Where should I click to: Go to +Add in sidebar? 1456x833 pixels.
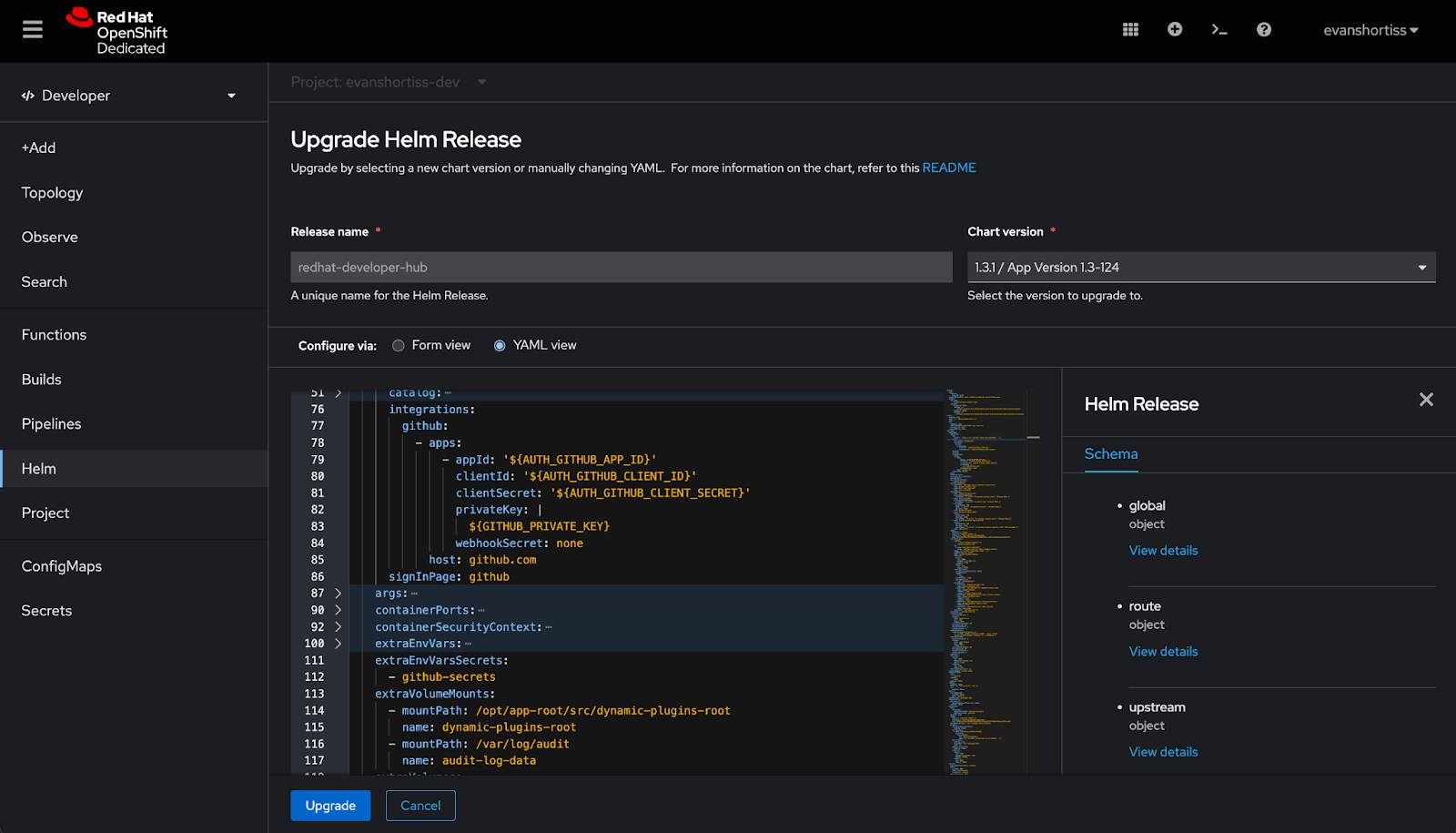coord(134,147)
